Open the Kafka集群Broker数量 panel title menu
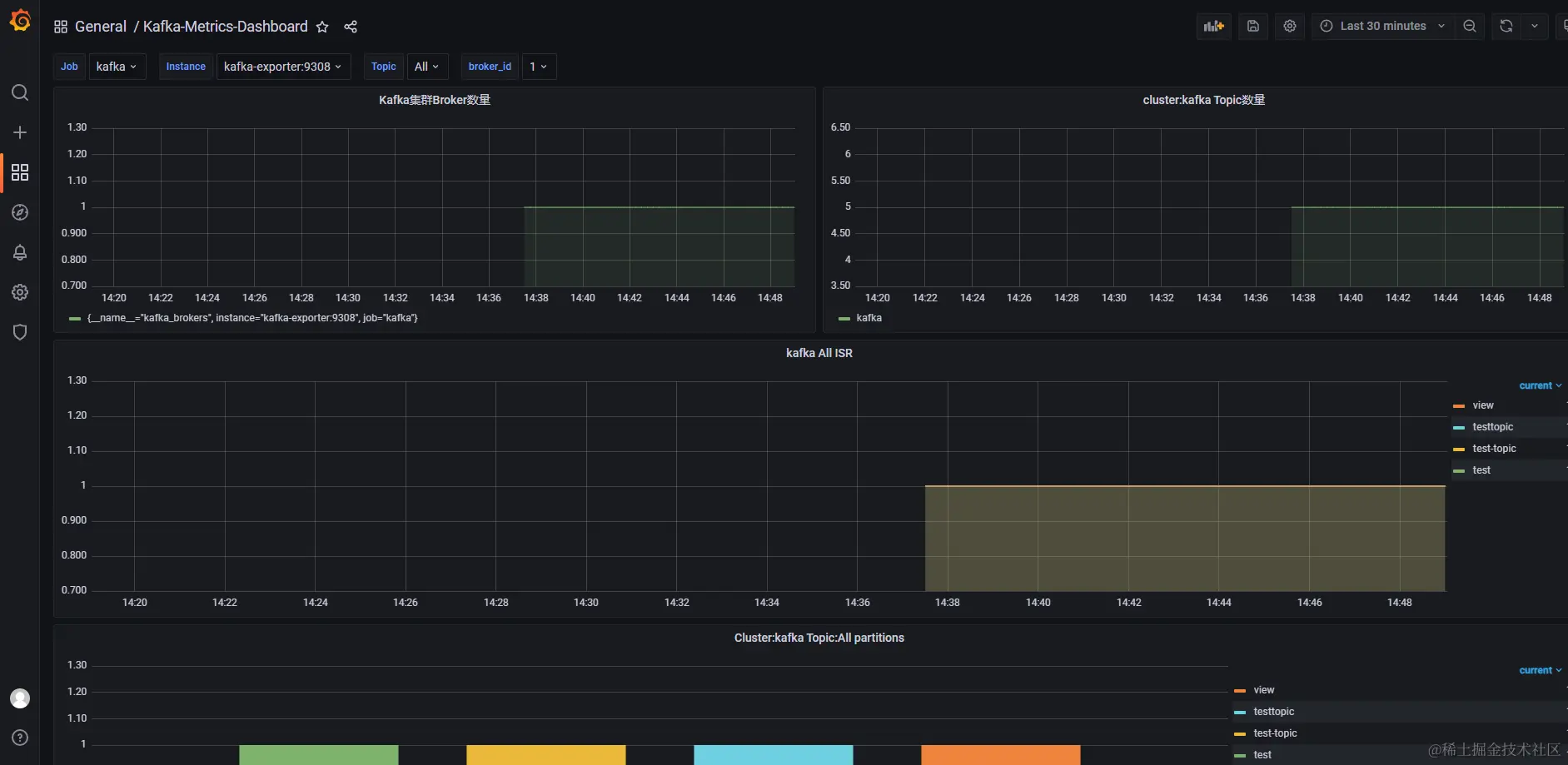 pos(435,100)
